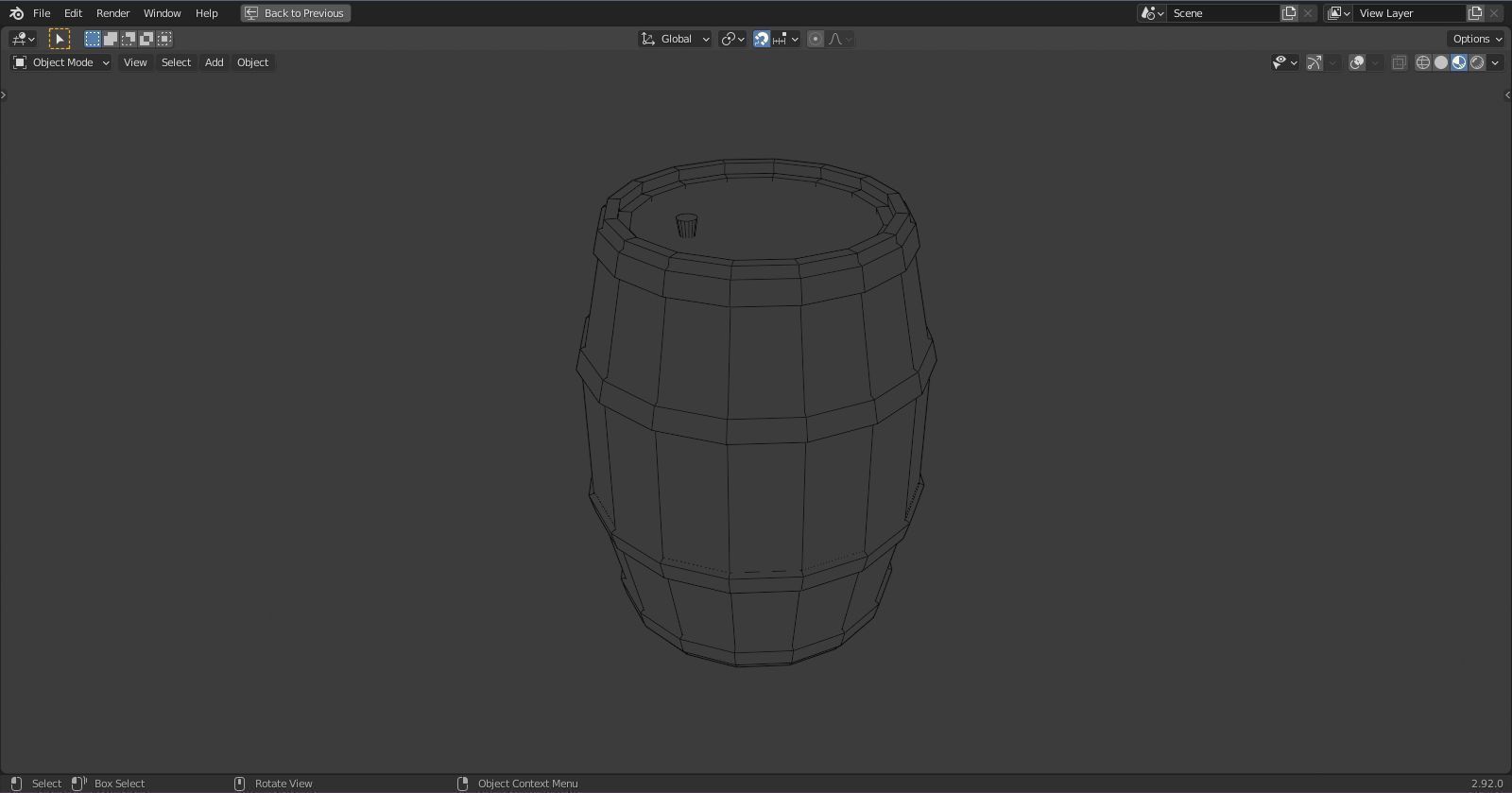Image resolution: width=1512 pixels, height=793 pixels.
Task: Toggle viewport overlays
Action: click(1357, 62)
